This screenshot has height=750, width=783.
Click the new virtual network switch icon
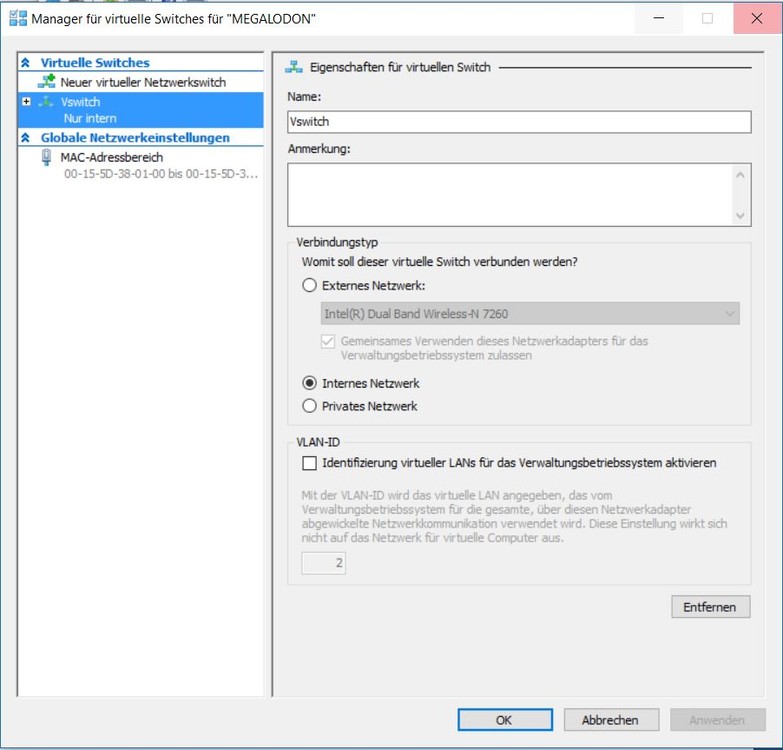[x=46, y=82]
